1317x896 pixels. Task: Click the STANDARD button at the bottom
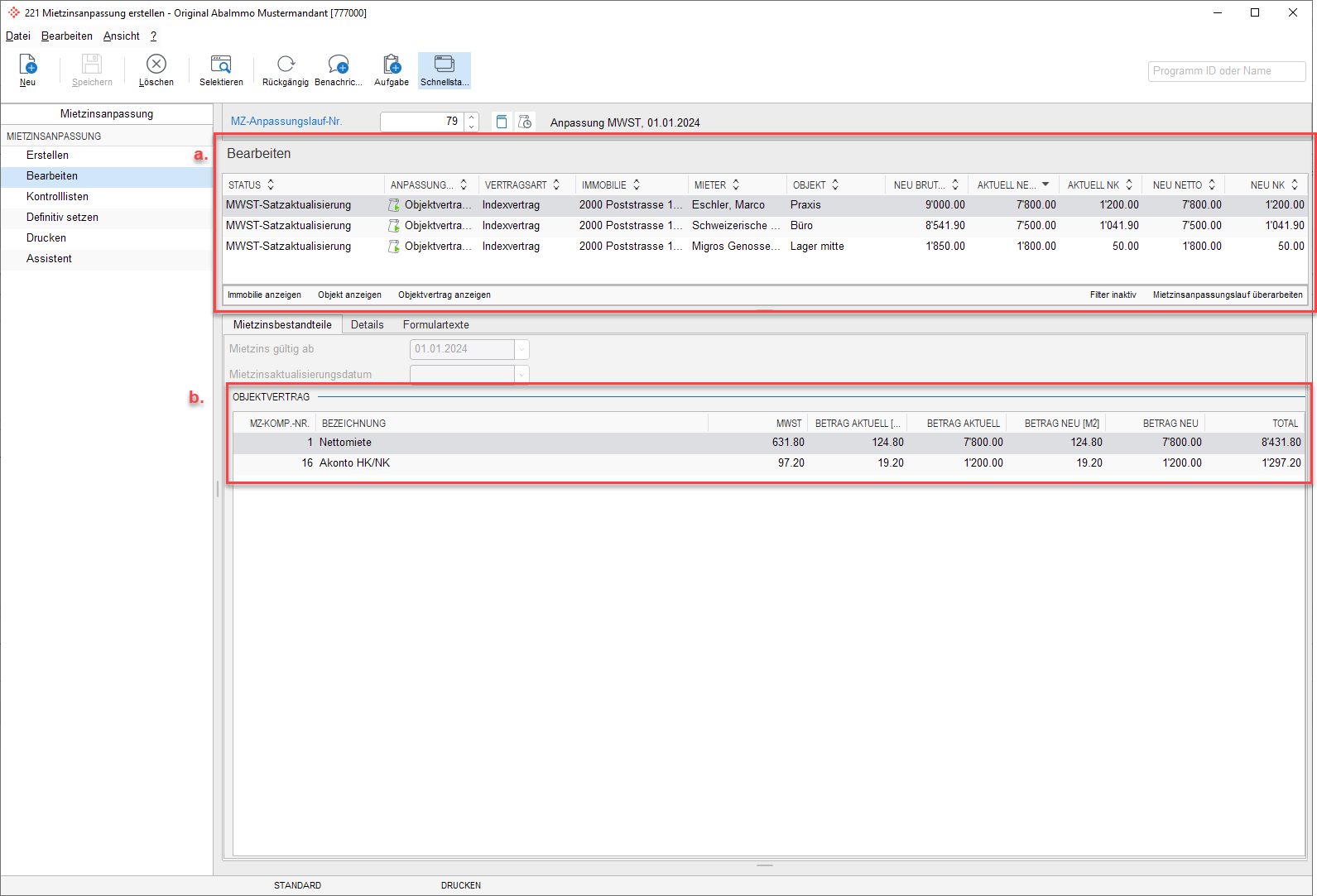298,885
